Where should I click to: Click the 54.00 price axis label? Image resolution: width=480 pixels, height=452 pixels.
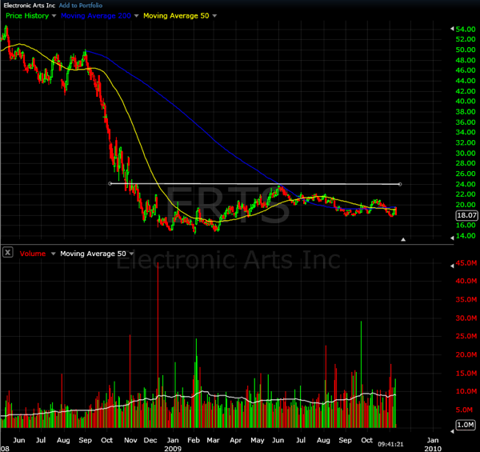(466, 29)
